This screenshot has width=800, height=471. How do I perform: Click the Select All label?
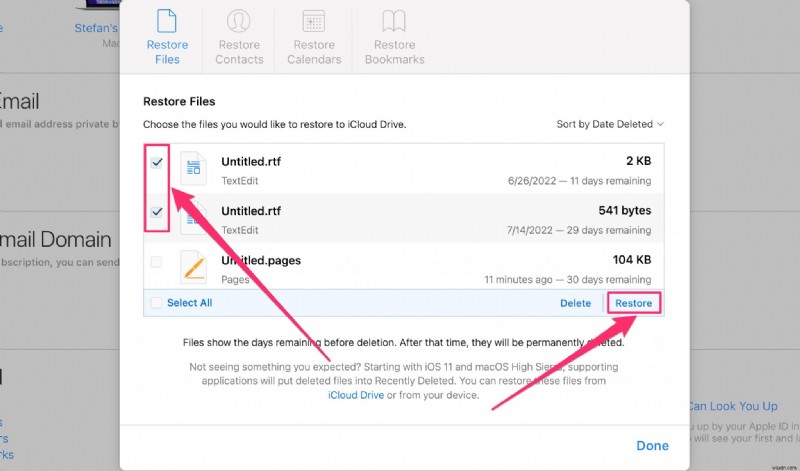(189, 303)
